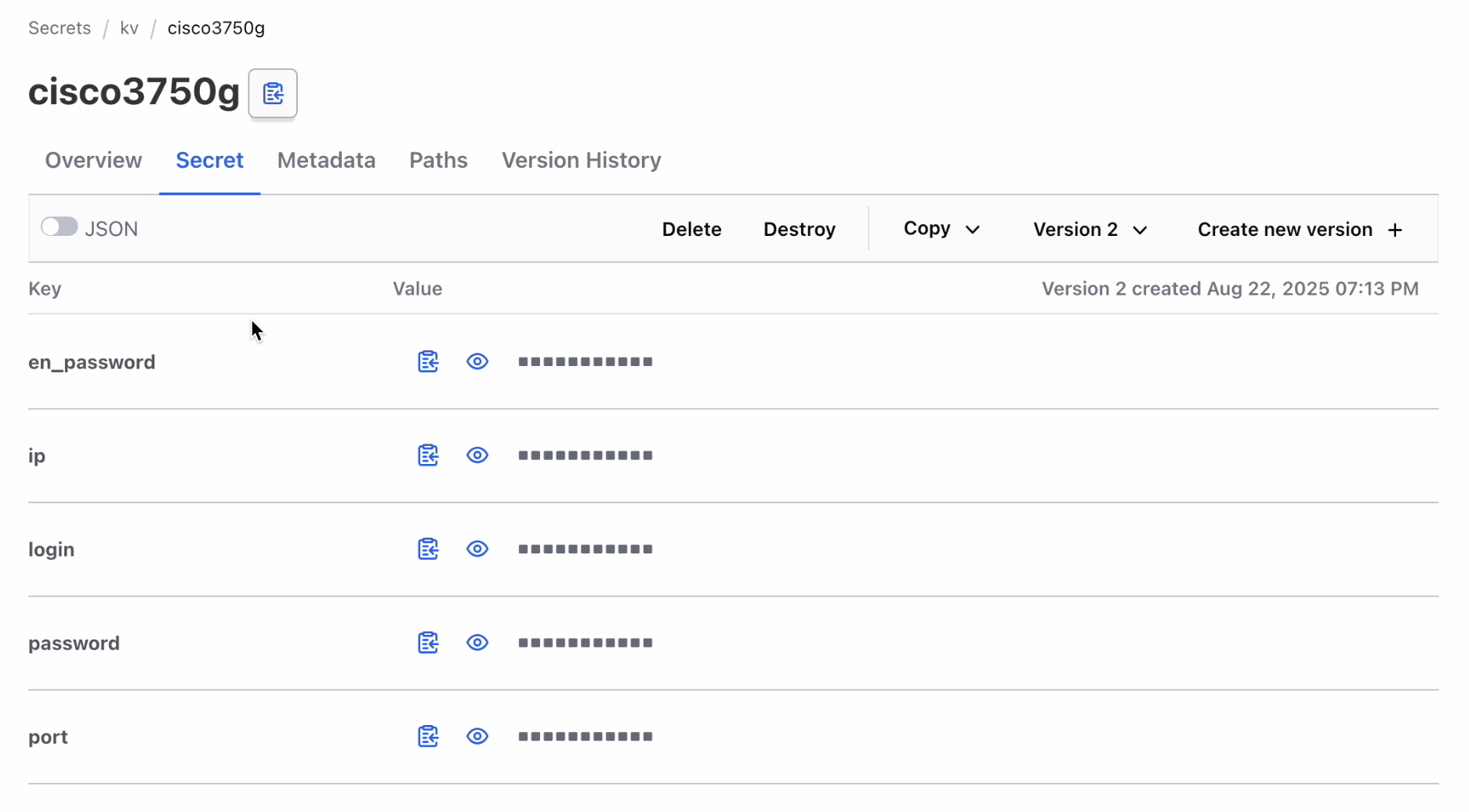Copy the en_password value to clipboard
Image resolution: width=1469 pixels, height=812 pixels.
(x=428, y=361)
